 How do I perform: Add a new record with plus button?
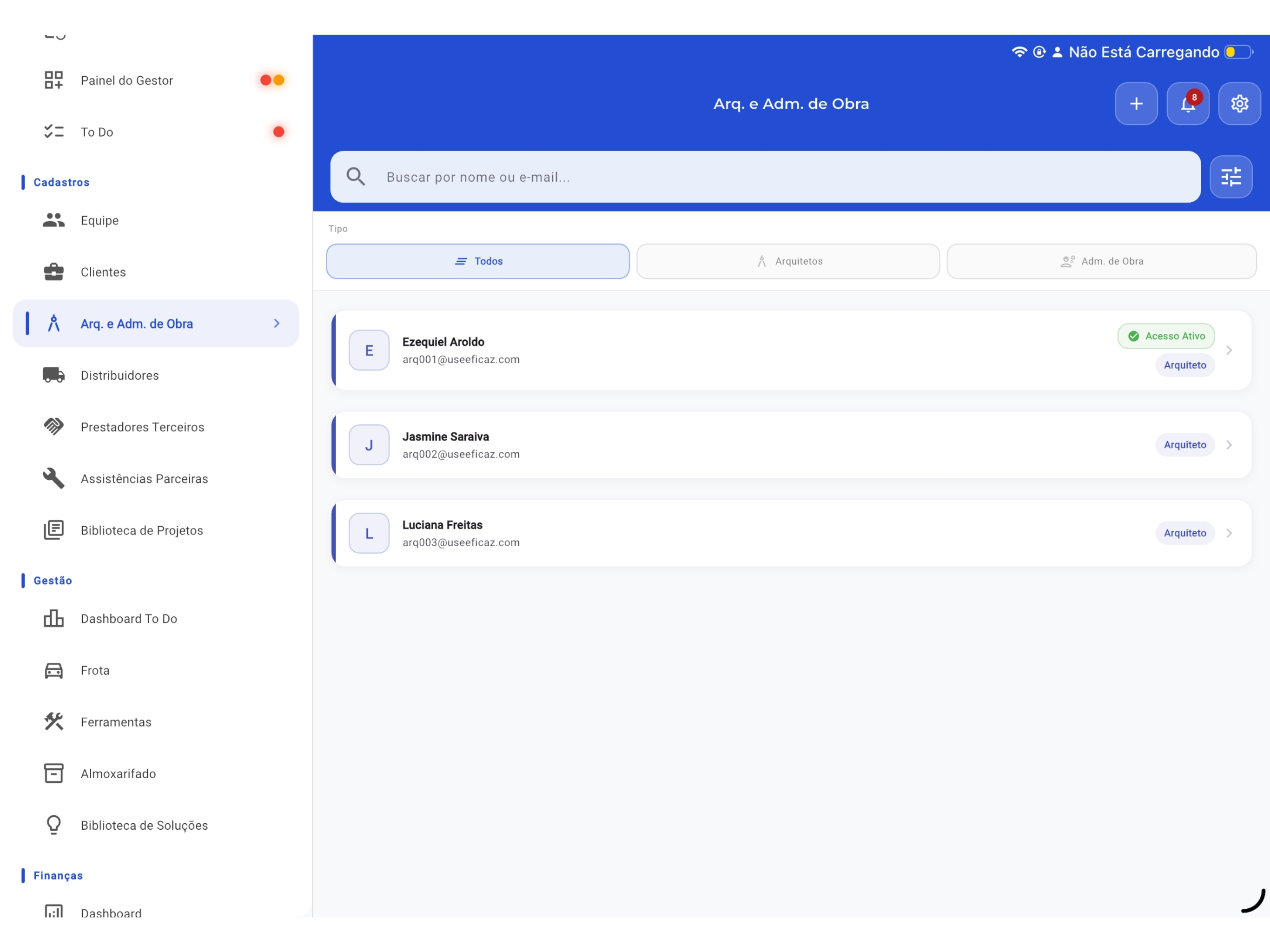click(x=1136, y=104)
